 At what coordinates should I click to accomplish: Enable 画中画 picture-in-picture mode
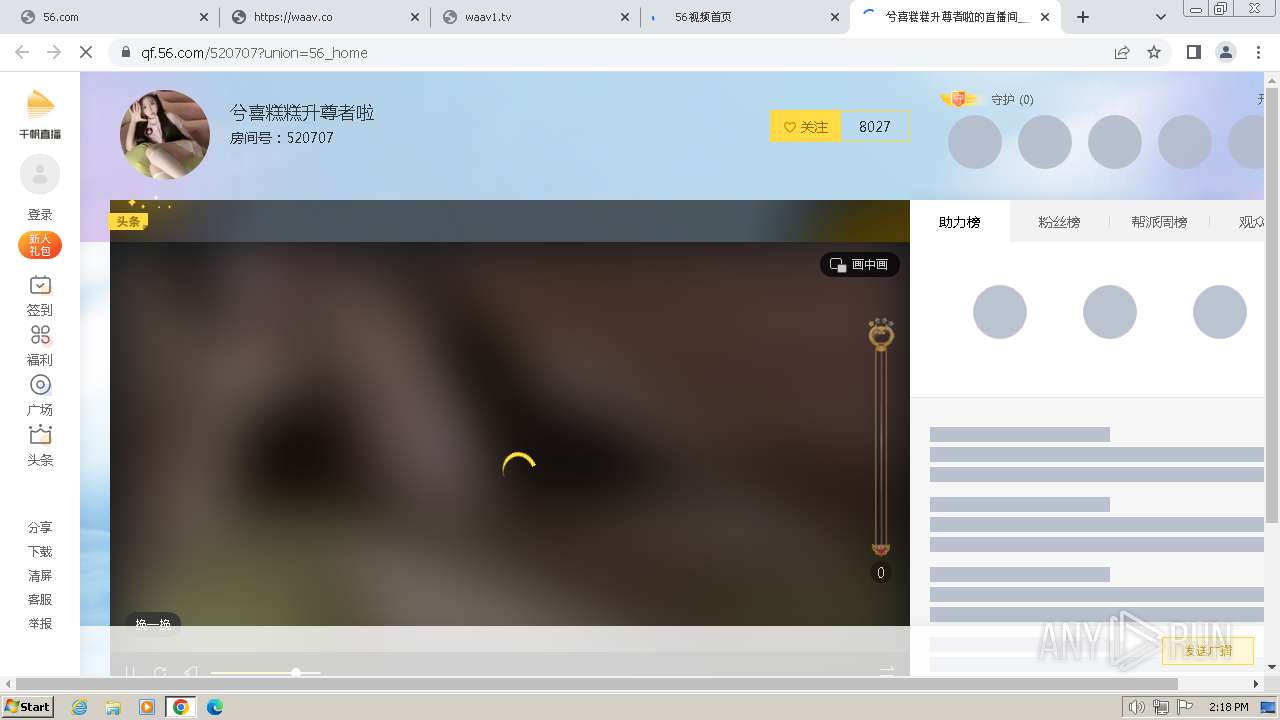[860, 265]
